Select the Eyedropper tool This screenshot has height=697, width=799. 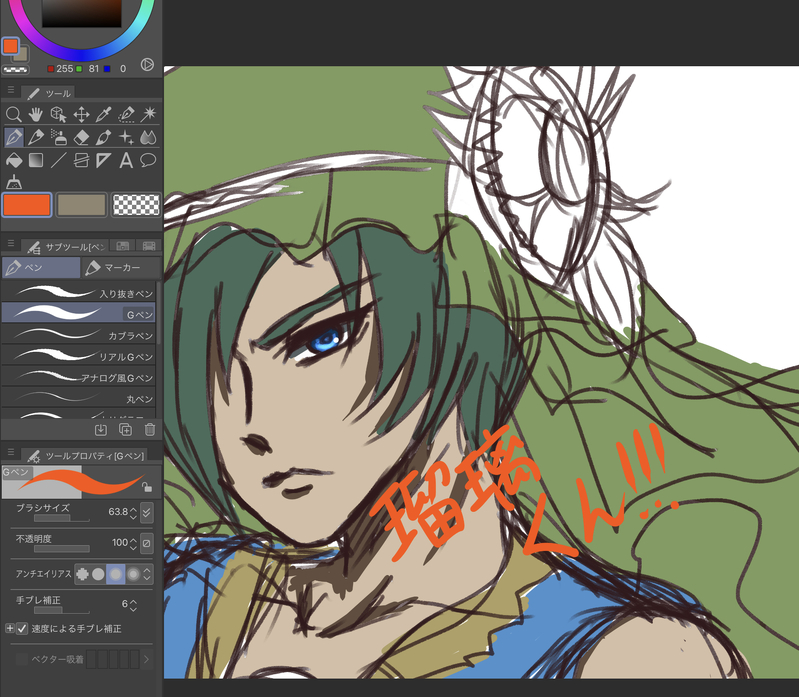[x=104, y=114]
